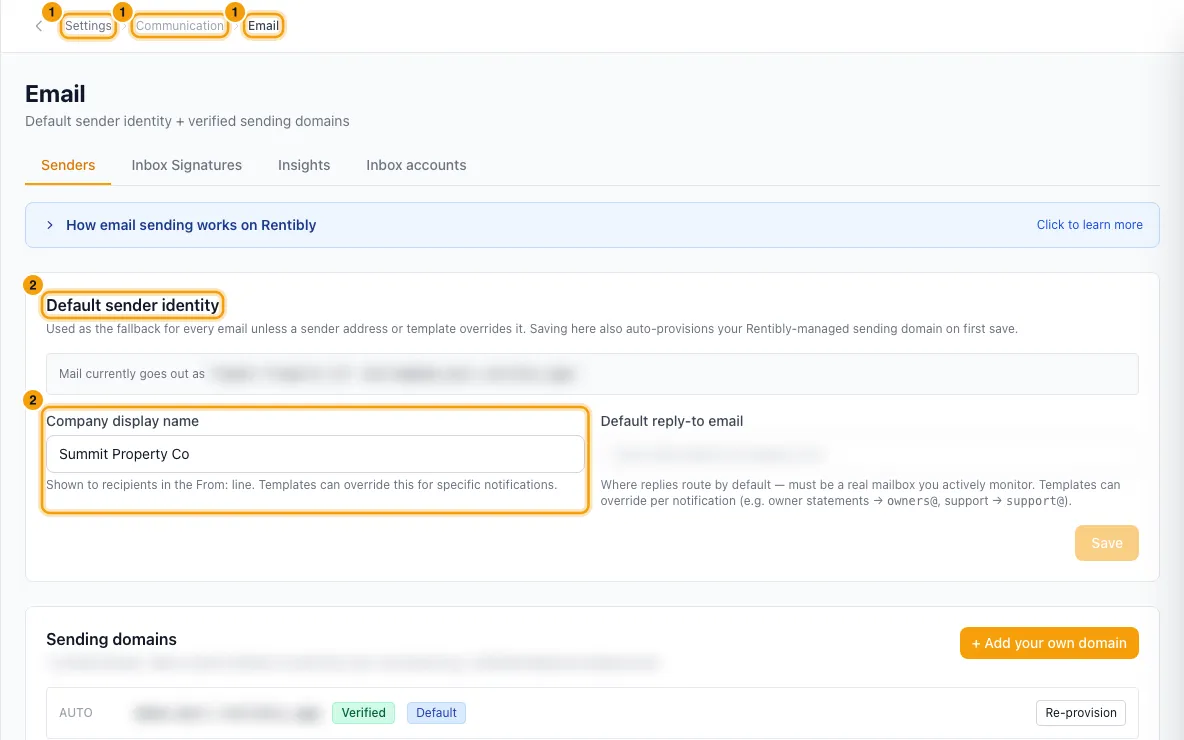Open the Insights tab
Viewport: 1184px width, 740px height.
tap(304, 165)
